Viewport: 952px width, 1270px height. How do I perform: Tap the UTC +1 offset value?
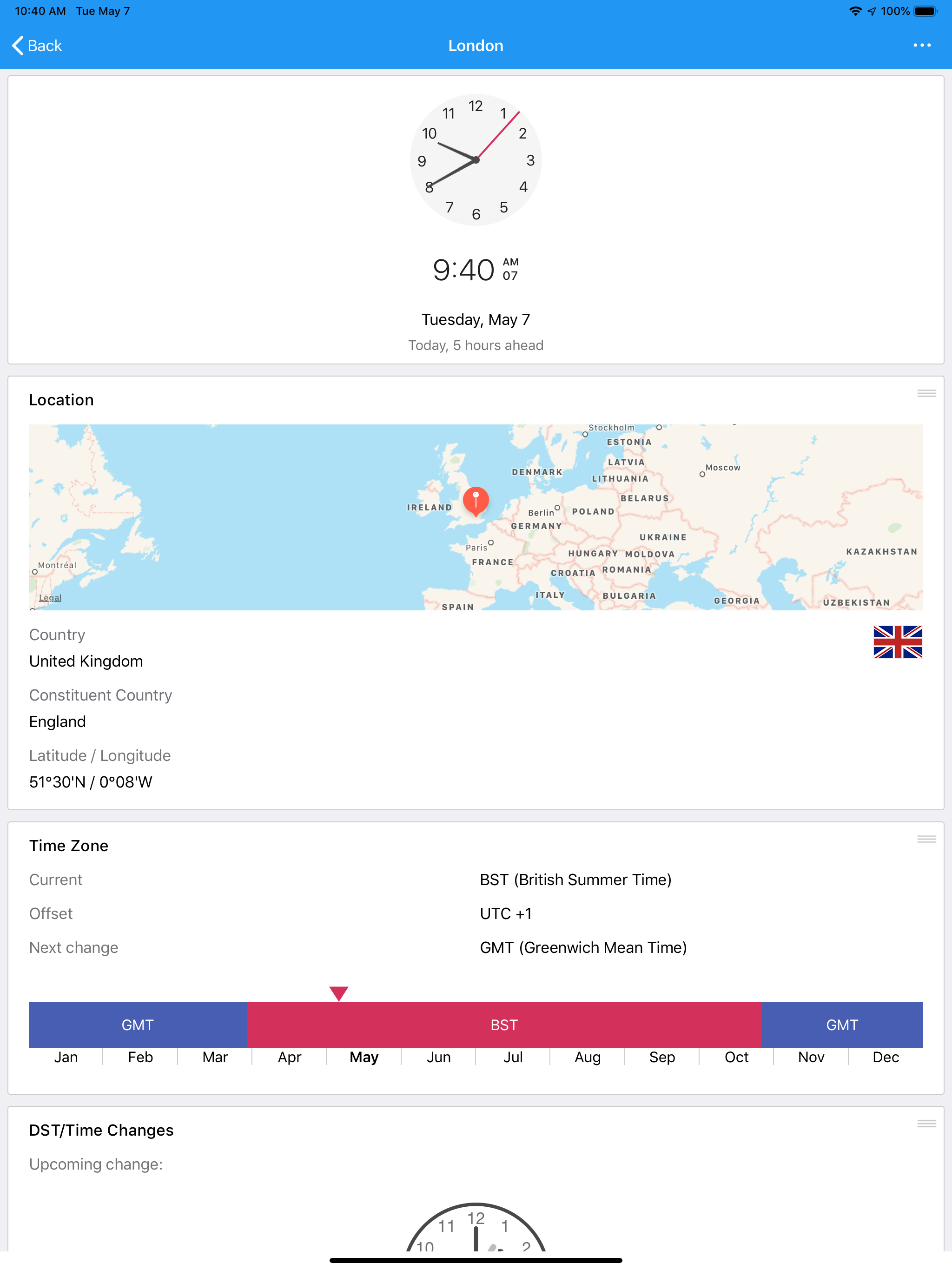506,913
